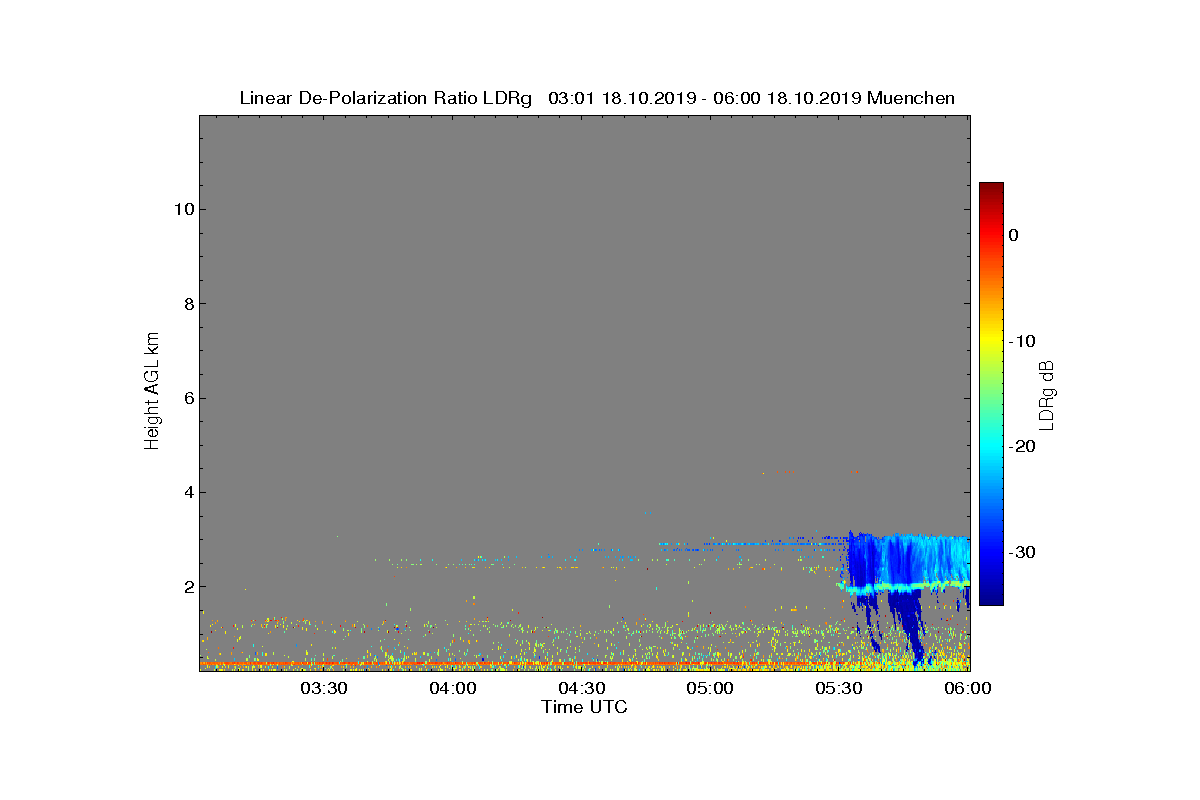This screenshot has width=1200, height=800.
Task: Click the '05:30' time tick label
Action: pos(840,688)
